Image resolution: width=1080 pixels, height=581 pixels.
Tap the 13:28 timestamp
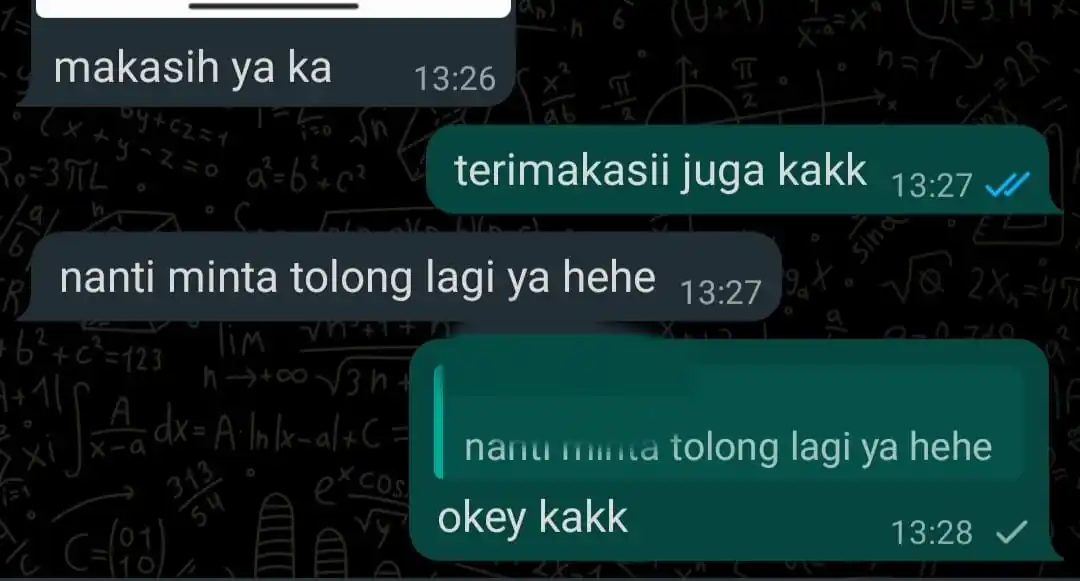931,532
